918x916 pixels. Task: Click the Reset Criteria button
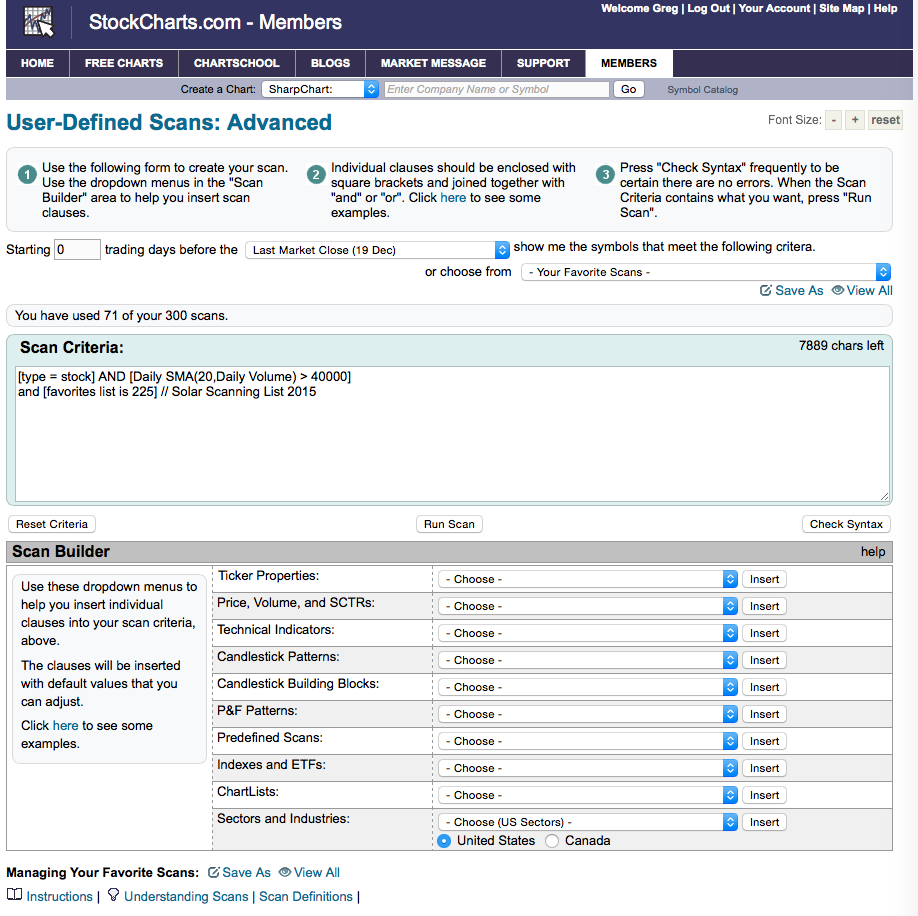(x=52, y=524)
